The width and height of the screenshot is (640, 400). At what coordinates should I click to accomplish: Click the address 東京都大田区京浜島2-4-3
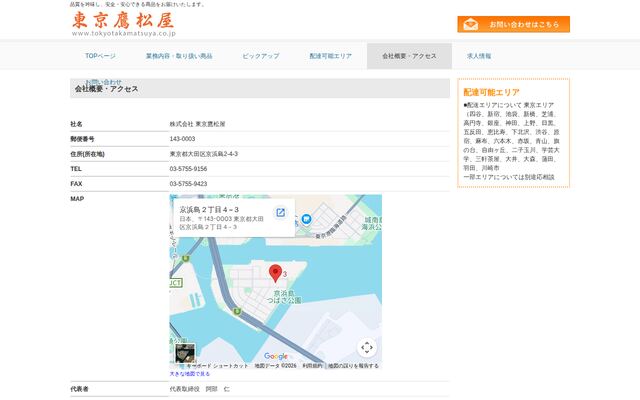[x=204, y=154]
